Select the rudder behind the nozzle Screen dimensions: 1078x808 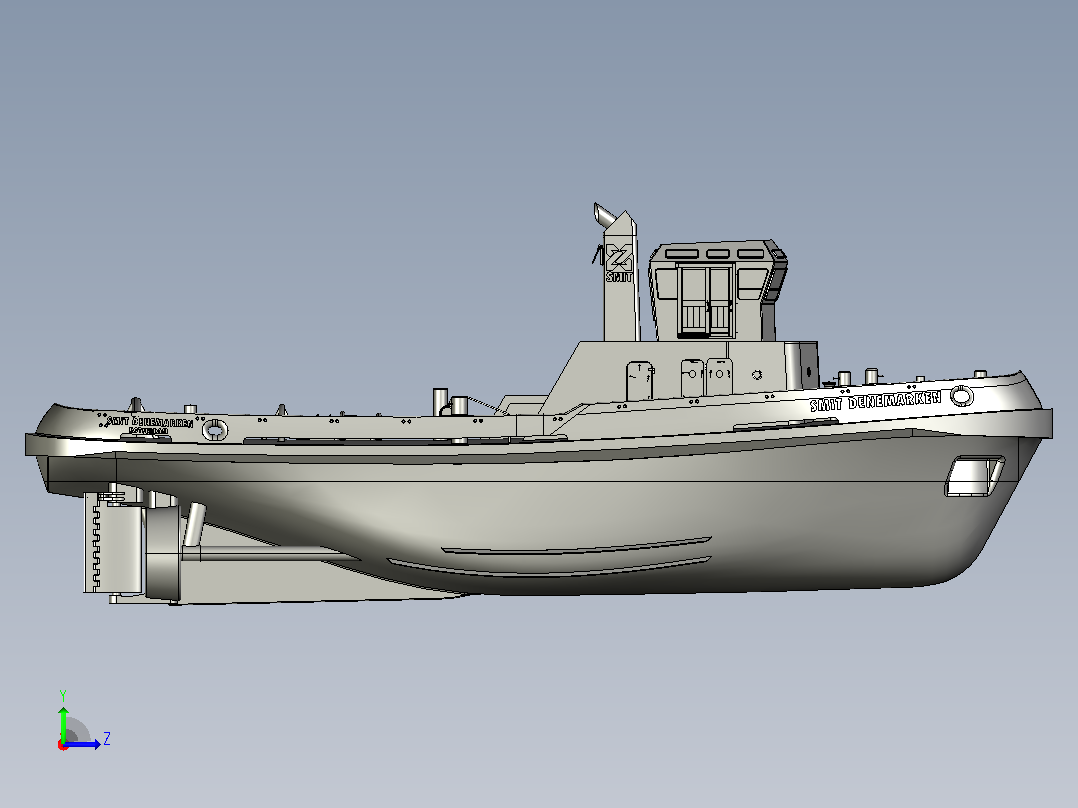115,543
